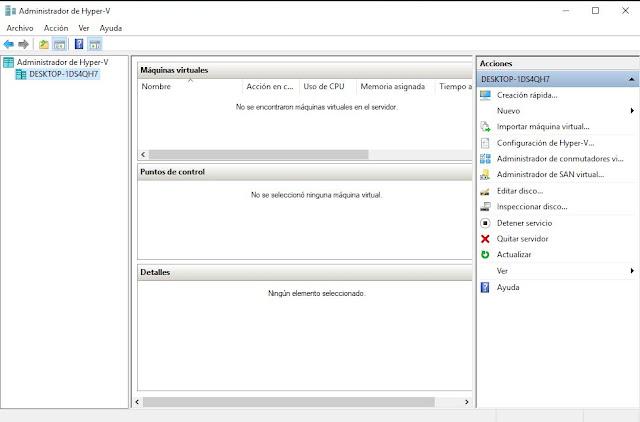This screenshot has width=640, height=422.
Task: Click the Máquinas virtuales horizontal scrollbar thumb
Action: coord(258,154)
